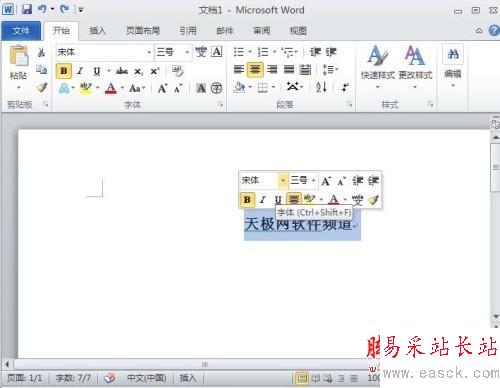This screenshot has height=388, width=500.
Task: Grow font size in ribbon
Action: (162, 88)
